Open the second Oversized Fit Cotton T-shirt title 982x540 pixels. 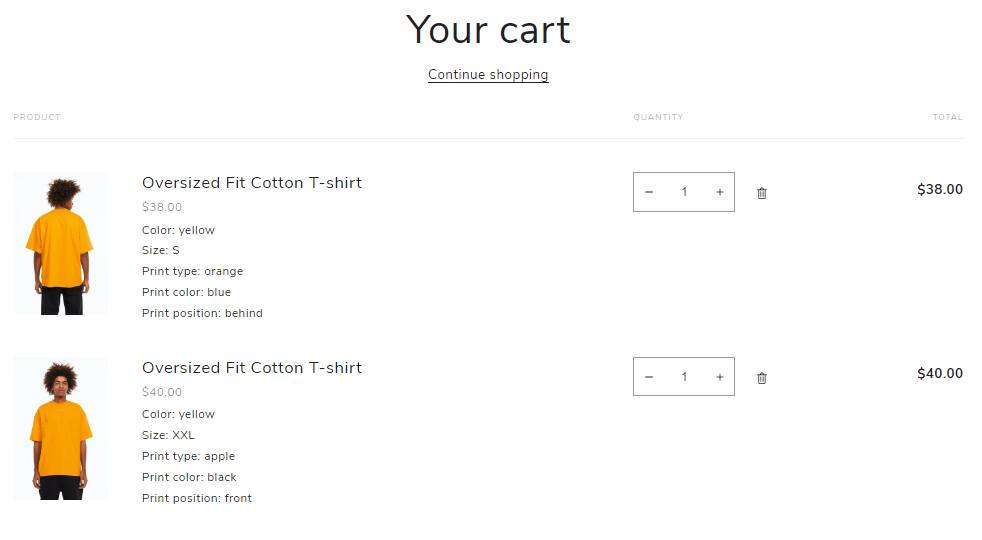(x=252, y=368)
